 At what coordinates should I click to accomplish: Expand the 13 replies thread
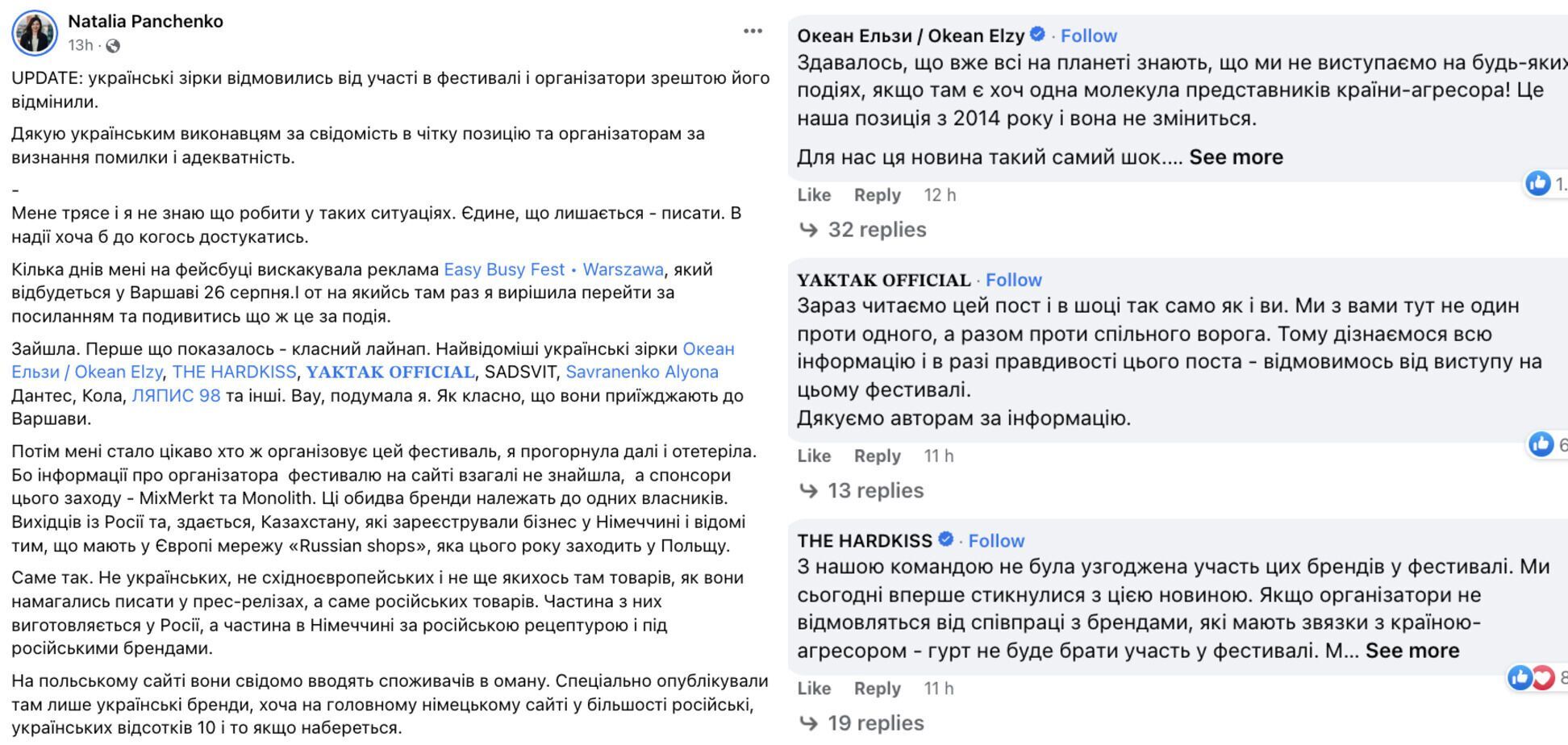pos(861,490)
